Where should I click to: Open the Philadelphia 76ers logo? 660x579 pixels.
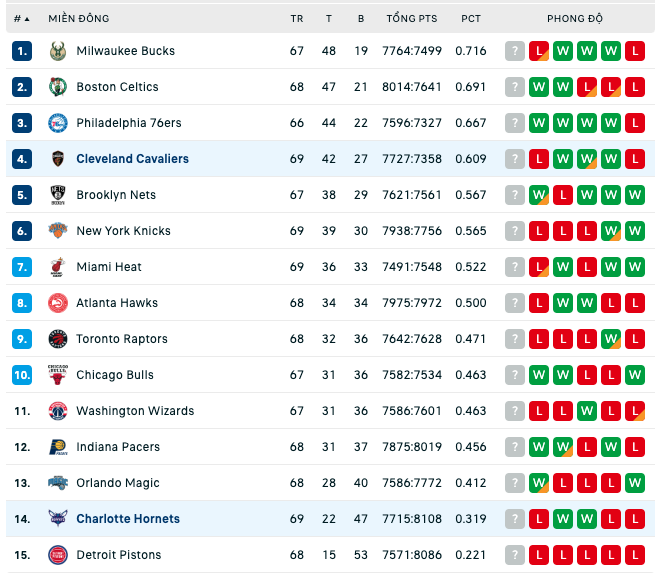(58, 123)
